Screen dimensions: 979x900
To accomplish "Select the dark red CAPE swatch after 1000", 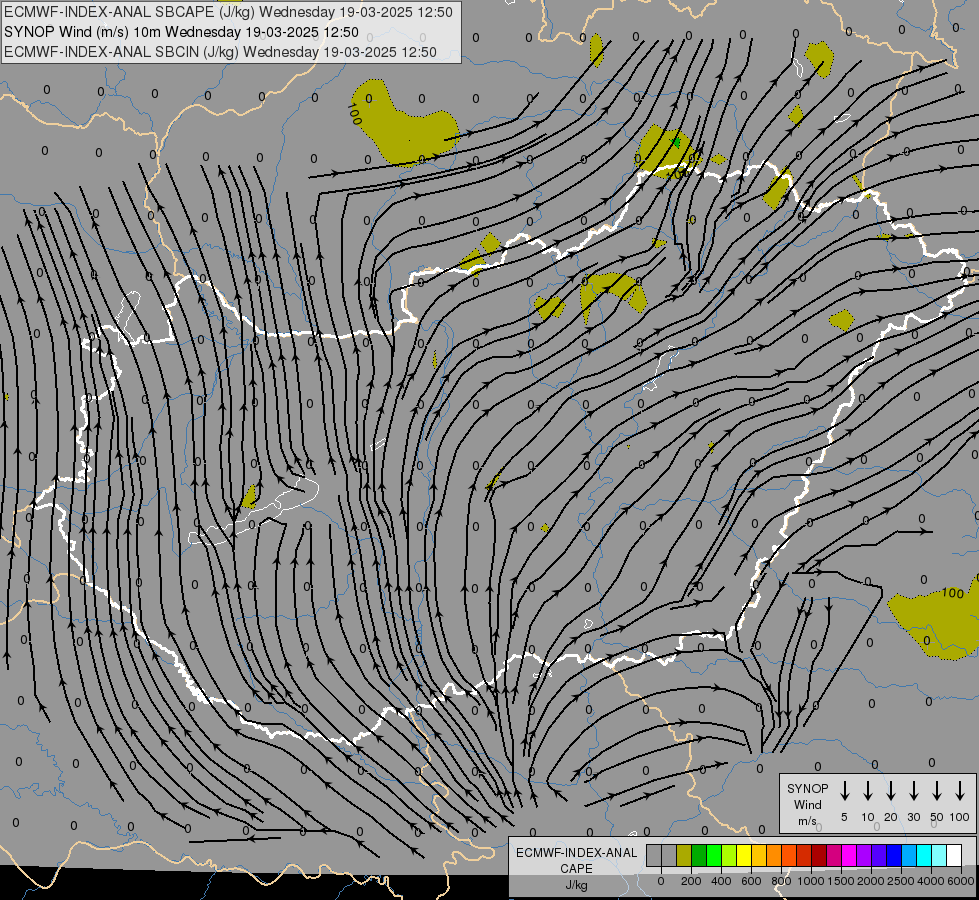I will [819, 855].
